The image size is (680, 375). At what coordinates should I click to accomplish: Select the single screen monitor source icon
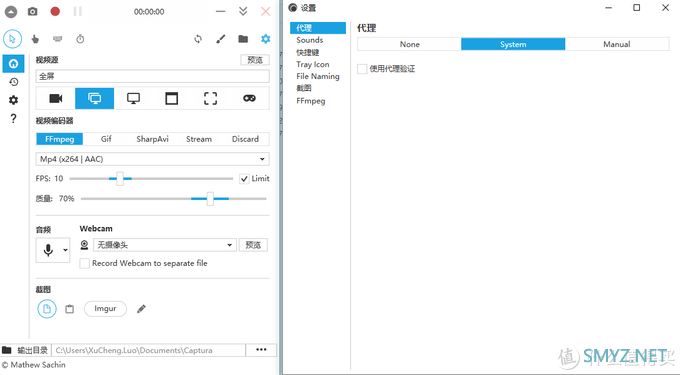(x=134, y=98)
